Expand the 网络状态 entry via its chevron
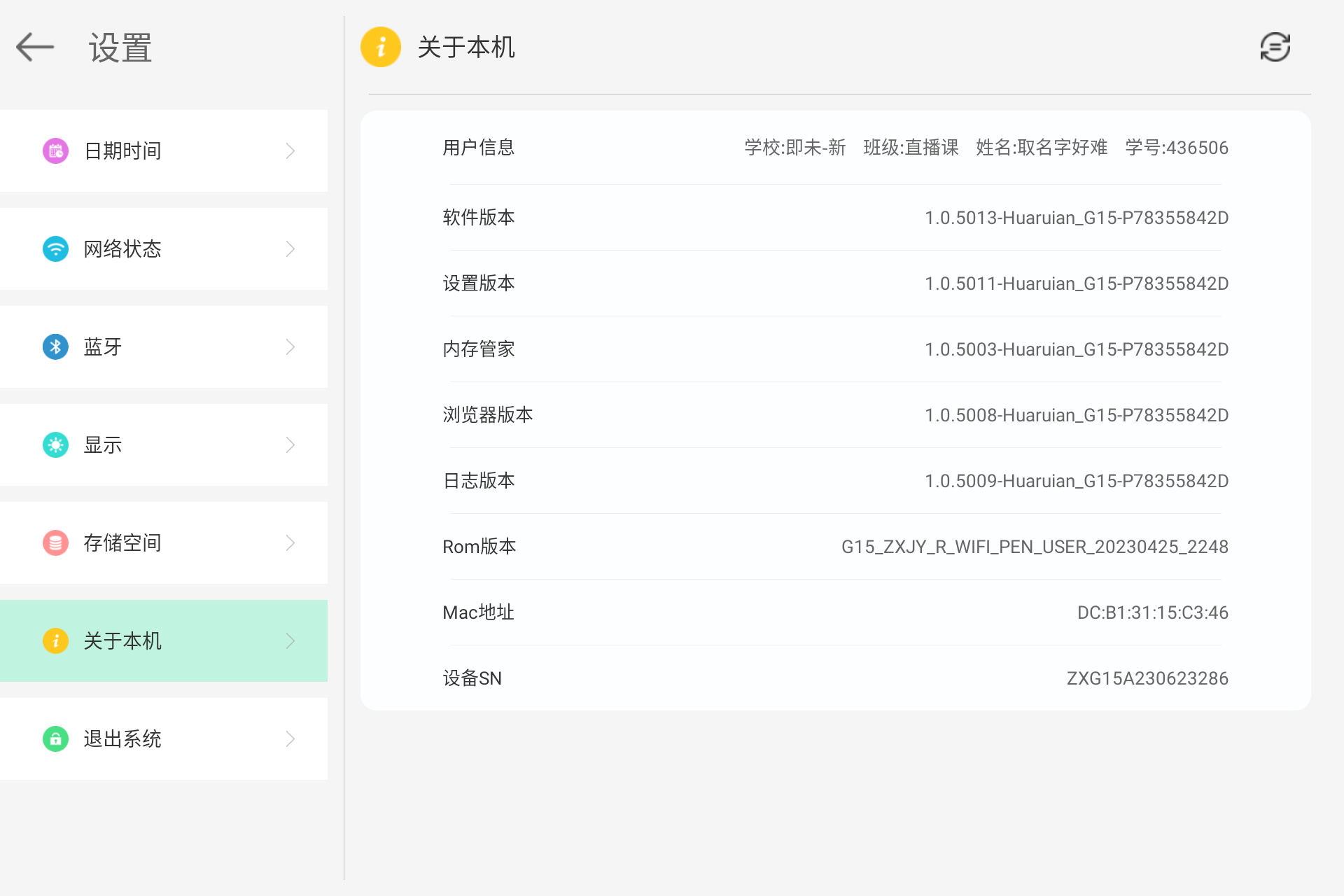 290,248
